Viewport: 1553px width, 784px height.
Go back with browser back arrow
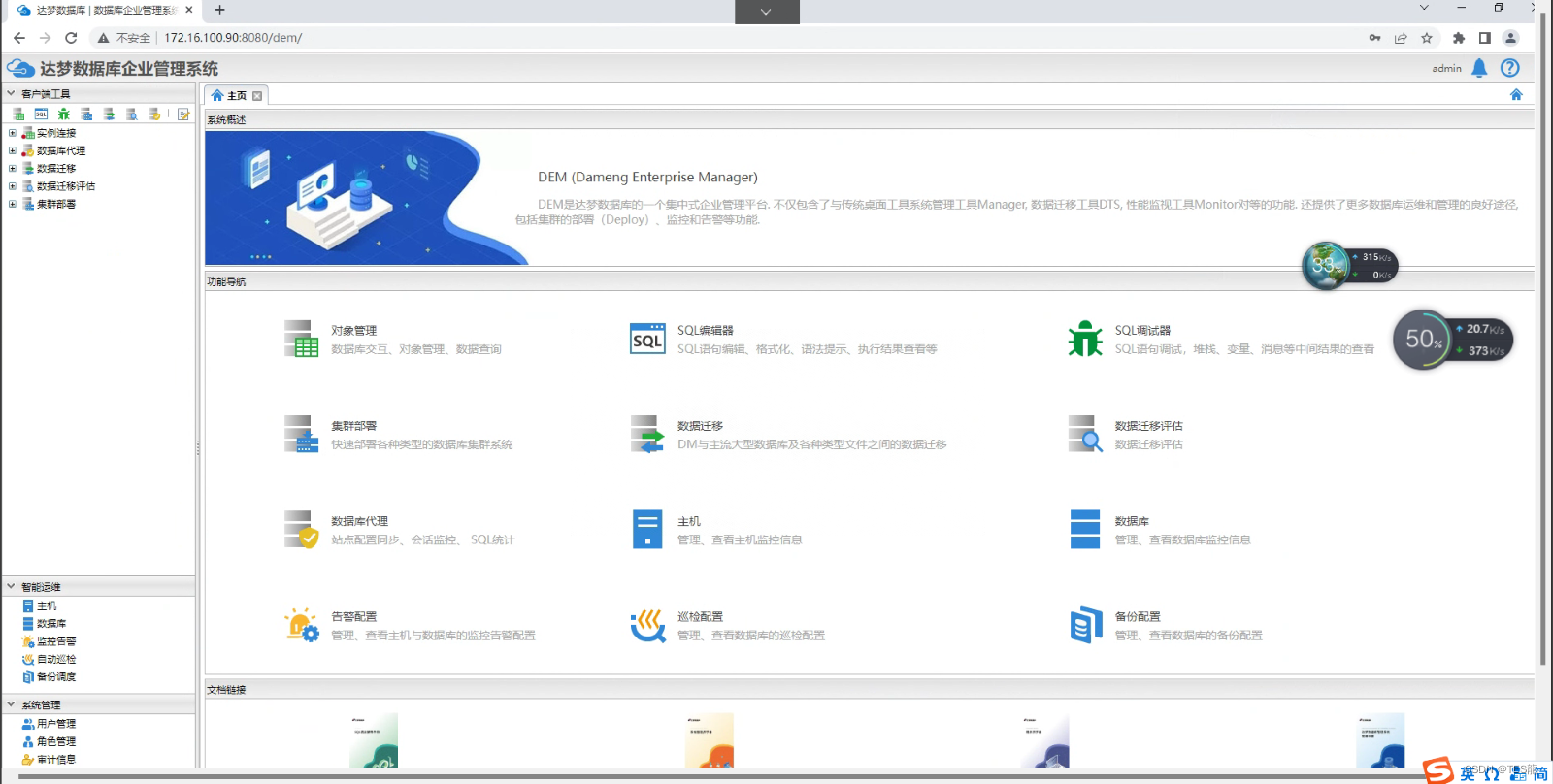[x=19, y=38]
